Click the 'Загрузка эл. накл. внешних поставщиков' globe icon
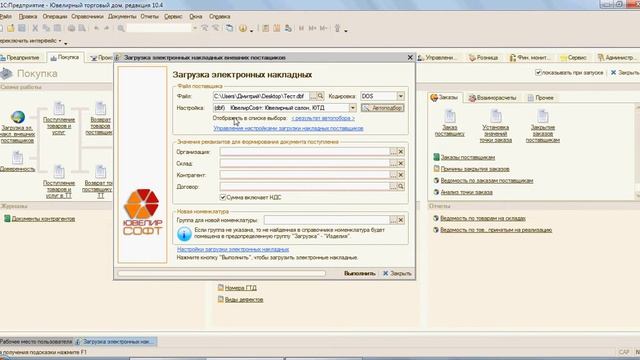 click(18, 117)
